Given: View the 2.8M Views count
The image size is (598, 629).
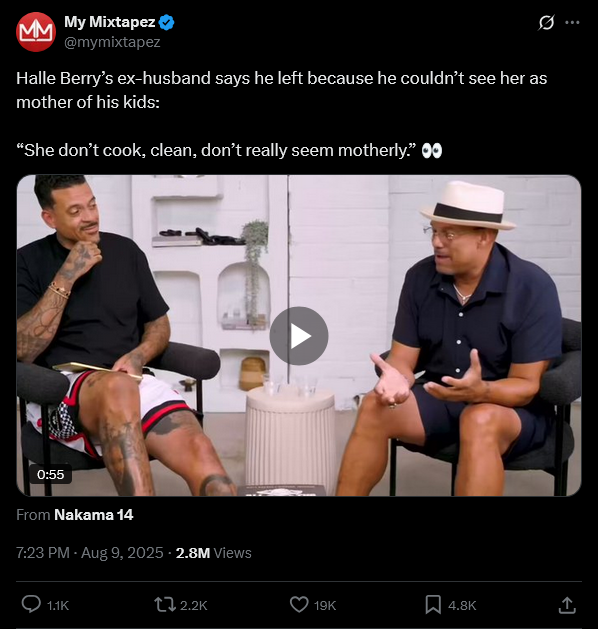Looking at the screenshot, I should coord(214,553).
